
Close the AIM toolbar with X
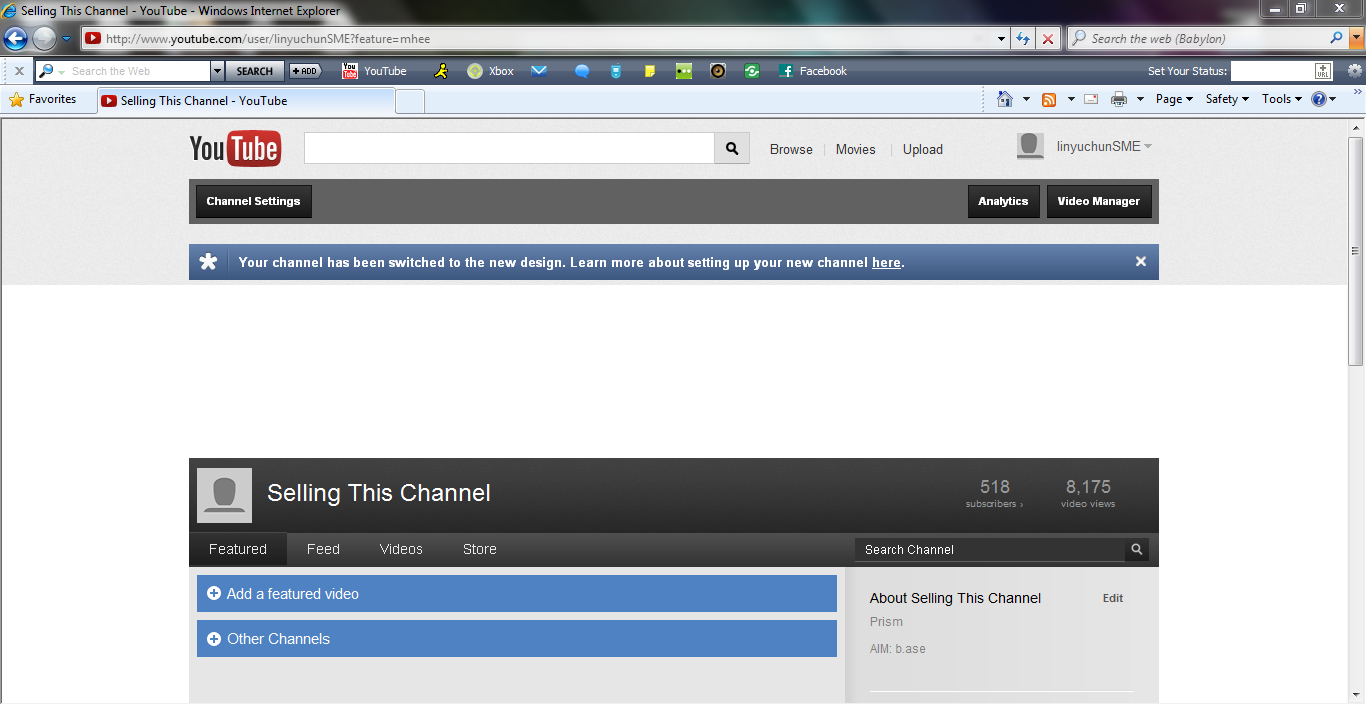(x=19, y=71)
